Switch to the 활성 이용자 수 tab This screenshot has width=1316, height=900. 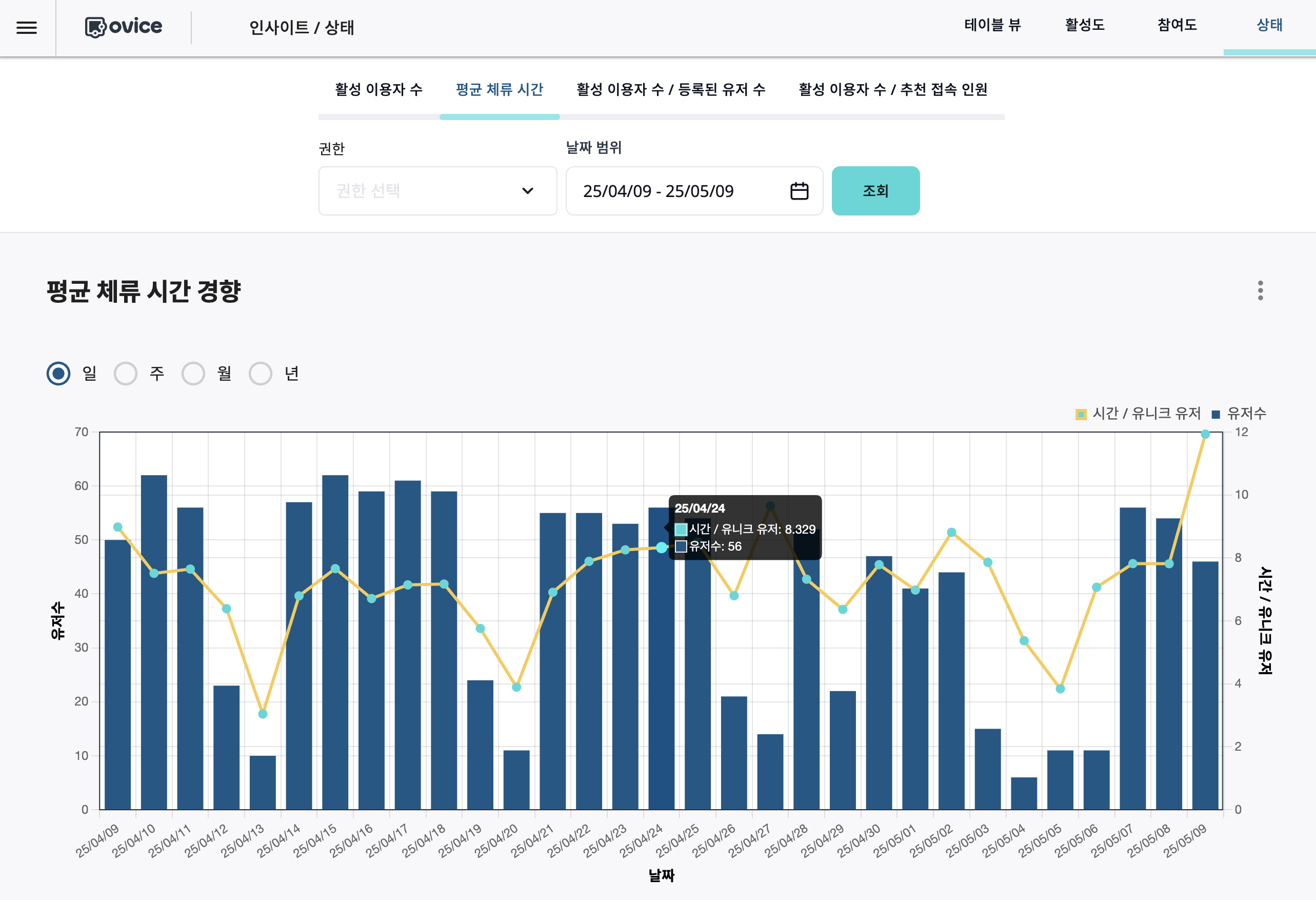pos(378,89)
